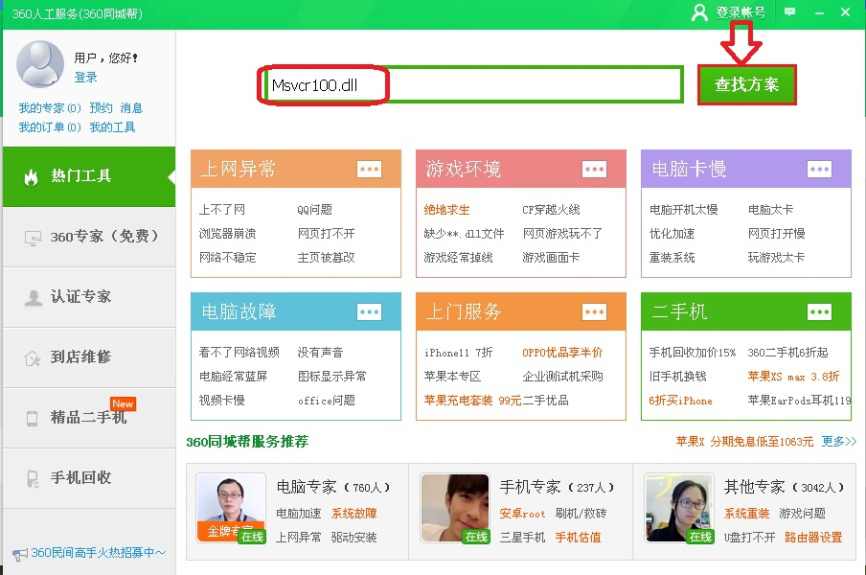This screenshot has height=575, width=866.
Task: Open more options on 二手机 card
Action: tap(819, 312)
